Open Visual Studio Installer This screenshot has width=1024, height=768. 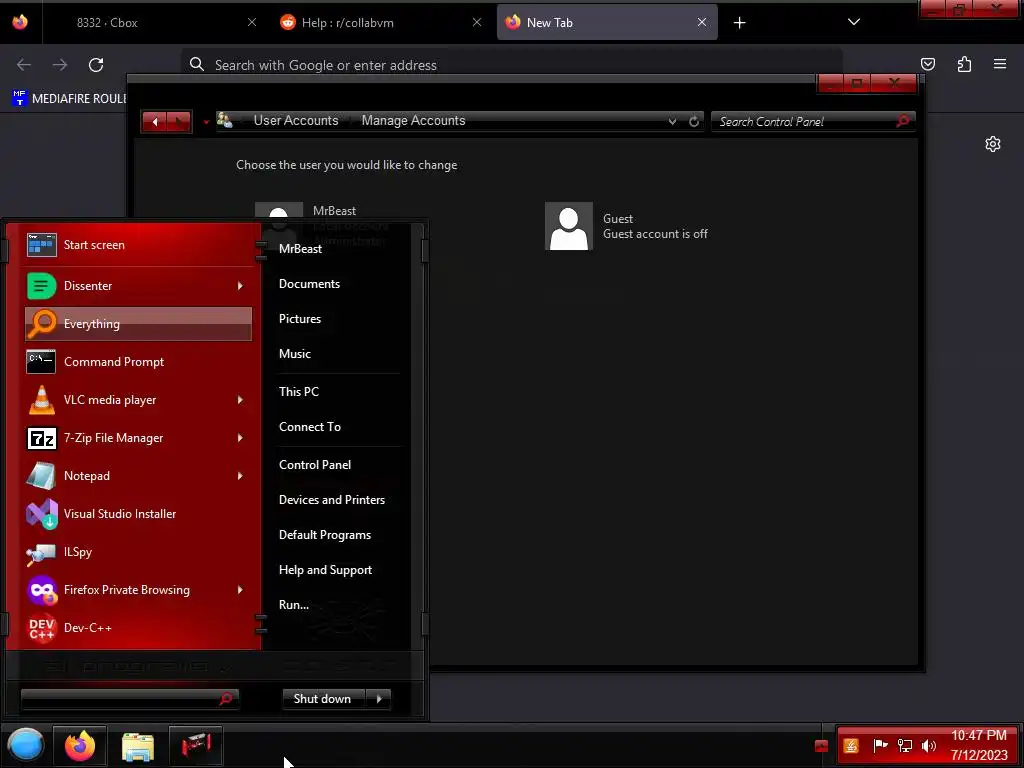(x=138, y=514)
